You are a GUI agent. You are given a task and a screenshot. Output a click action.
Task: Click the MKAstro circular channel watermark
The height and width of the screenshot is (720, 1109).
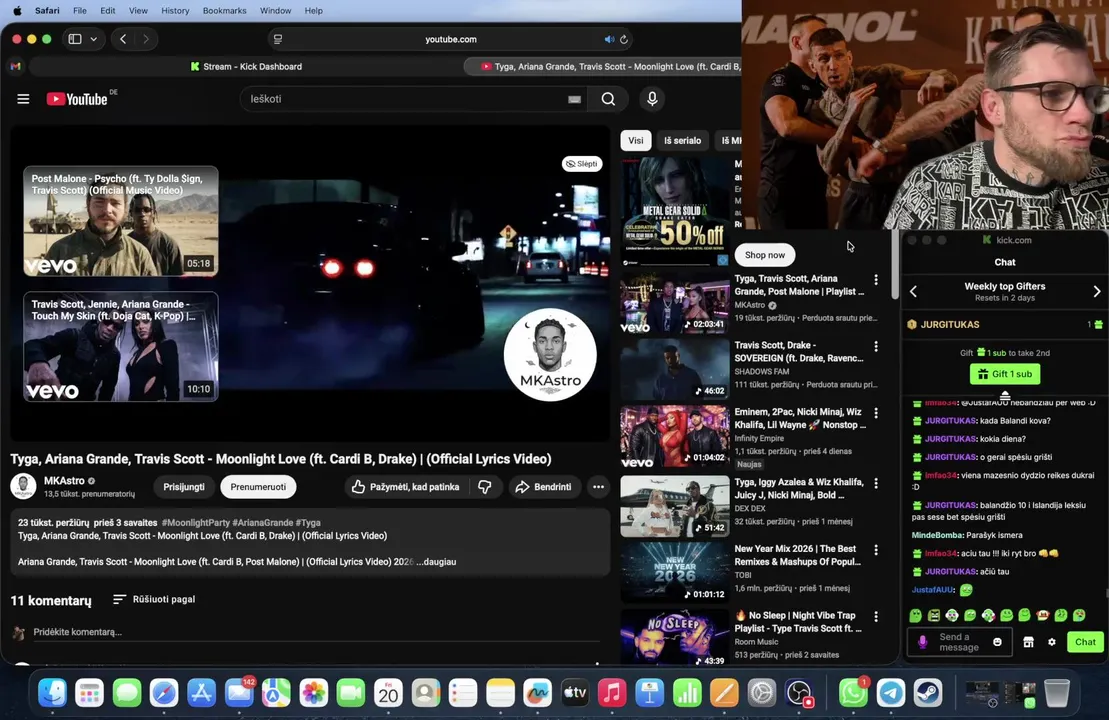pos(550,354)
